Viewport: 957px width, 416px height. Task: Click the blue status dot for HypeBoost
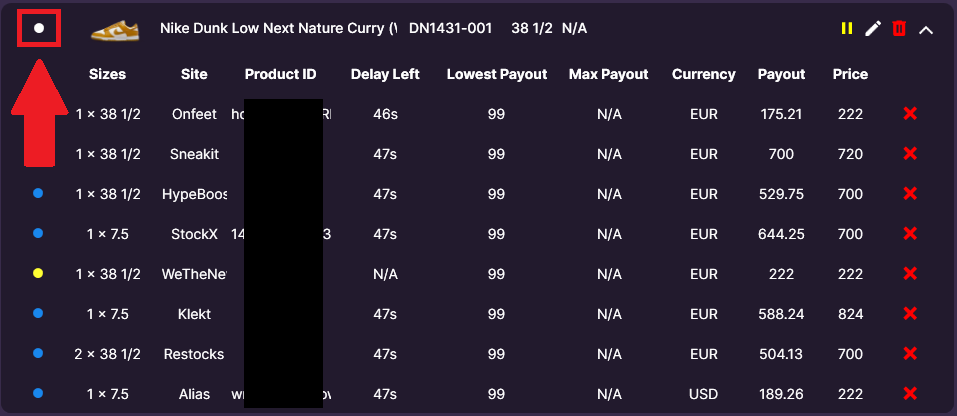pyautogui.click(x=38, y=193)
